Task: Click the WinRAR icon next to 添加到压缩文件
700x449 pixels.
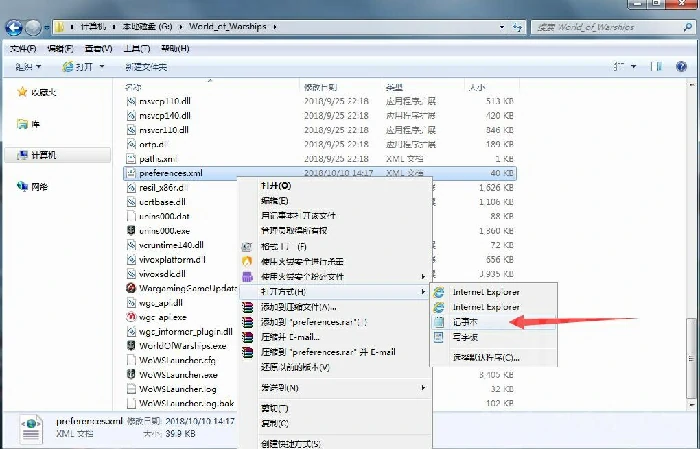Action: click(x=248, y=307)
